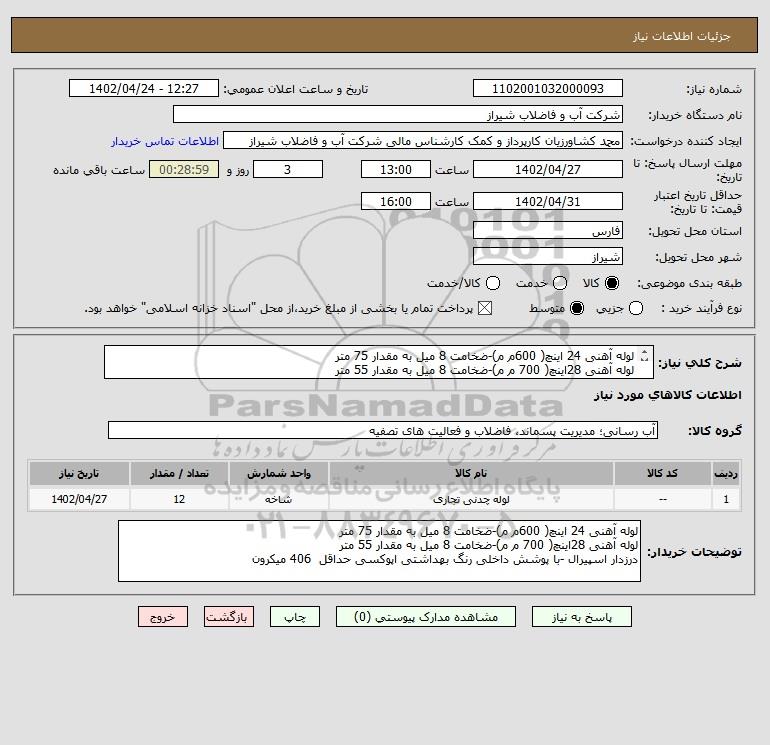Select the متوسط purchase type radio

click(x=577, y=308)
